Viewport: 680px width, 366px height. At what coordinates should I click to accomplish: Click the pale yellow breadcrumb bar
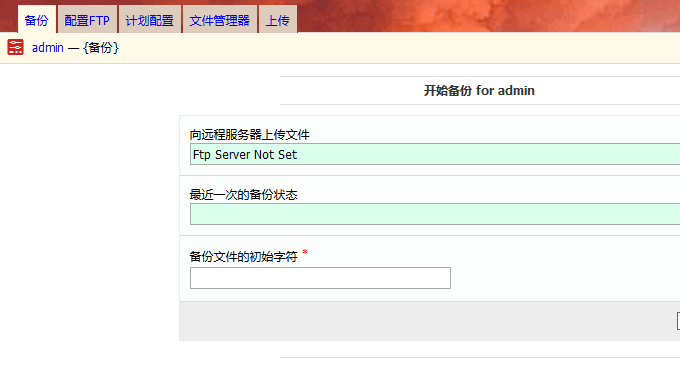coord(340,48)
